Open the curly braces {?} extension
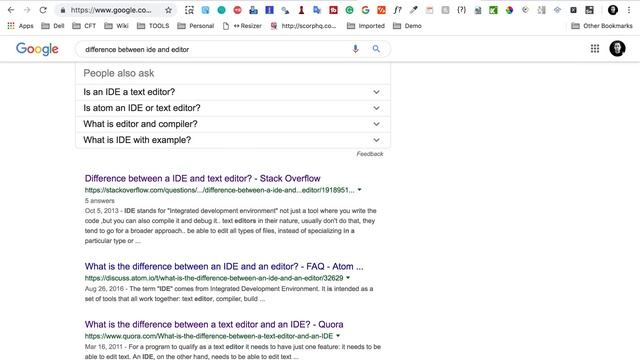The width and height of the screenshot is (640, 360). pyautogui.click(x=461, y=10)
